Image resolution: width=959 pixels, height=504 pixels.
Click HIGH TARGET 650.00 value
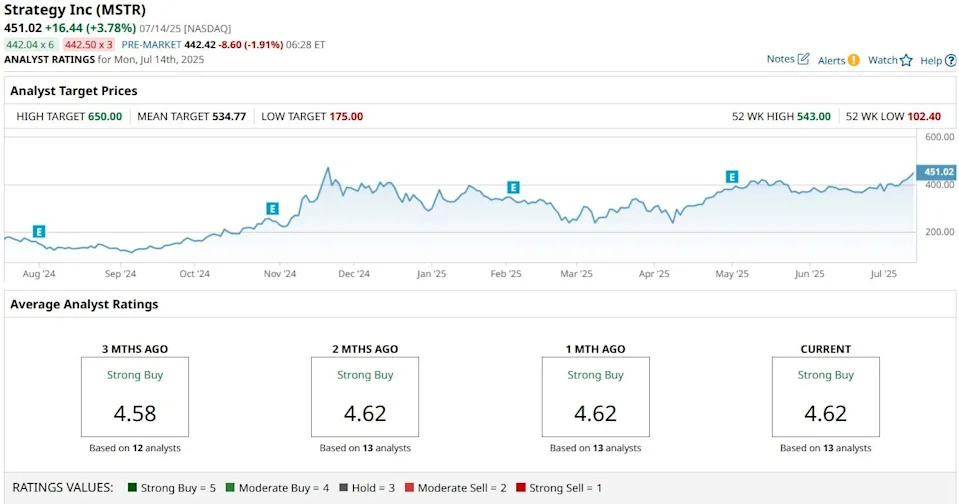click(x=105, y=116)
